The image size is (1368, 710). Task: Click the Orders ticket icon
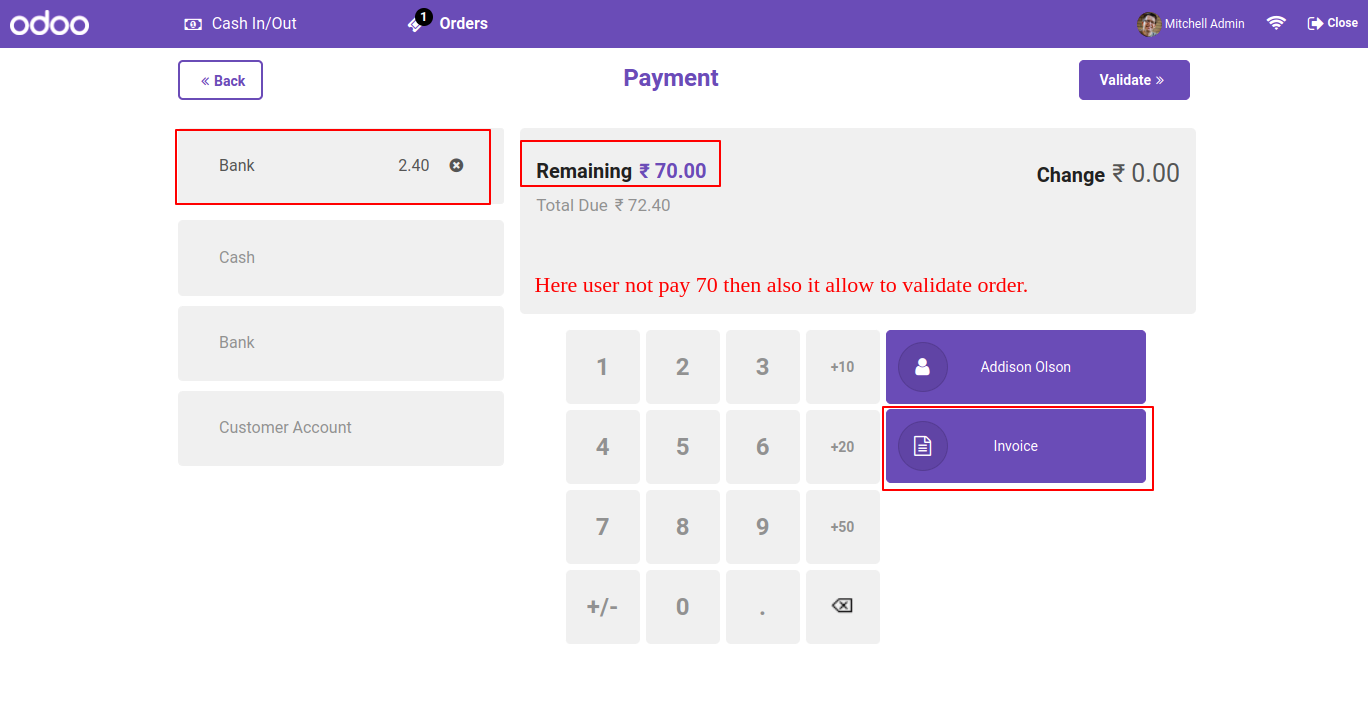click(416, 24)
